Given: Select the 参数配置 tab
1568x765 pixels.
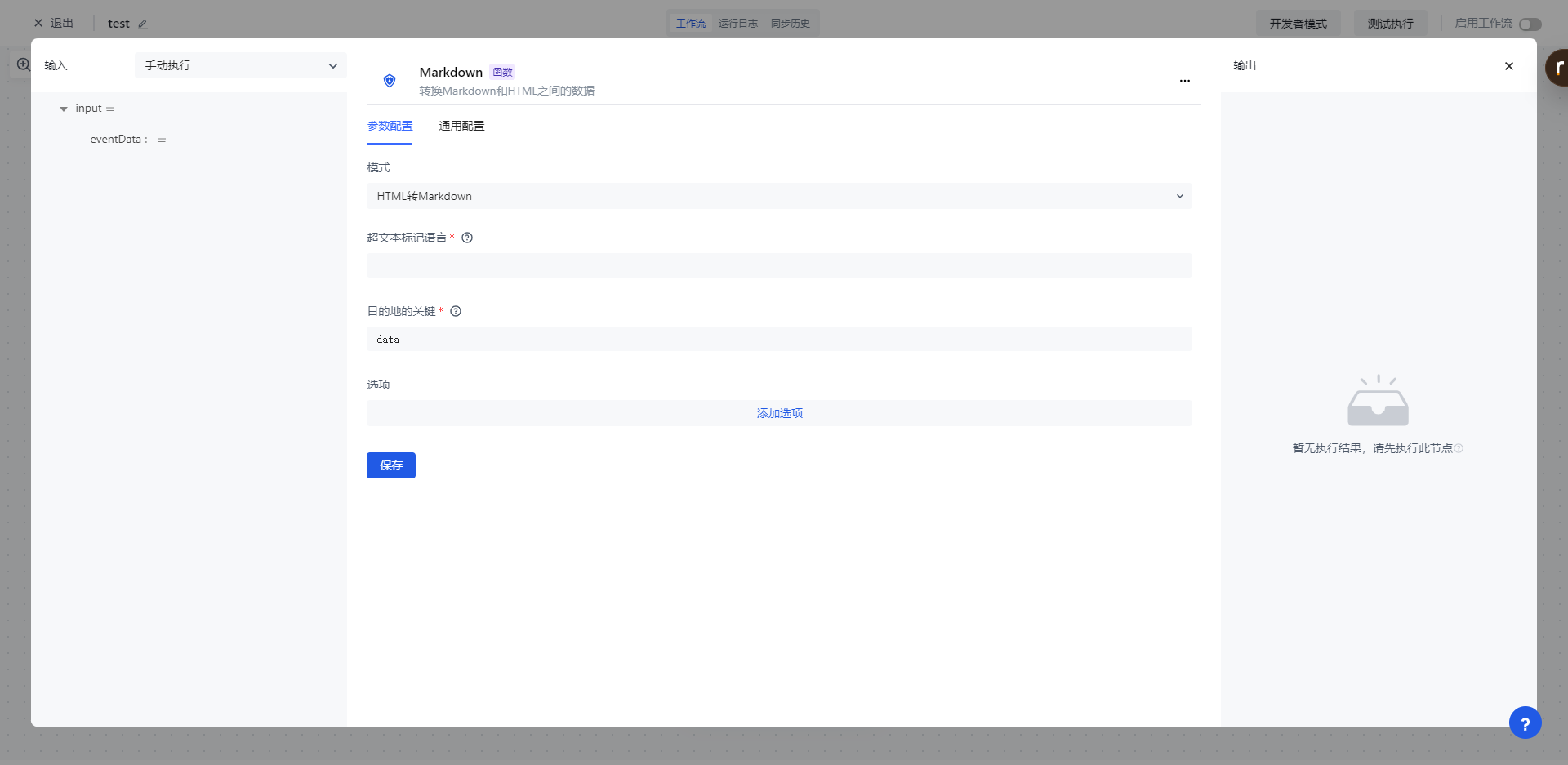Looking at the screenshot, I should [390, 127].
